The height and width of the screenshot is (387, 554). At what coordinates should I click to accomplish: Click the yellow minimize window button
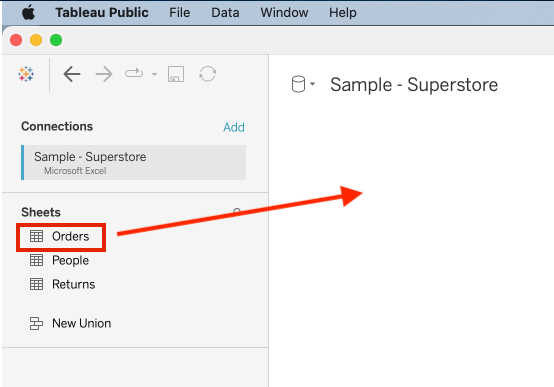pos(36,40)
